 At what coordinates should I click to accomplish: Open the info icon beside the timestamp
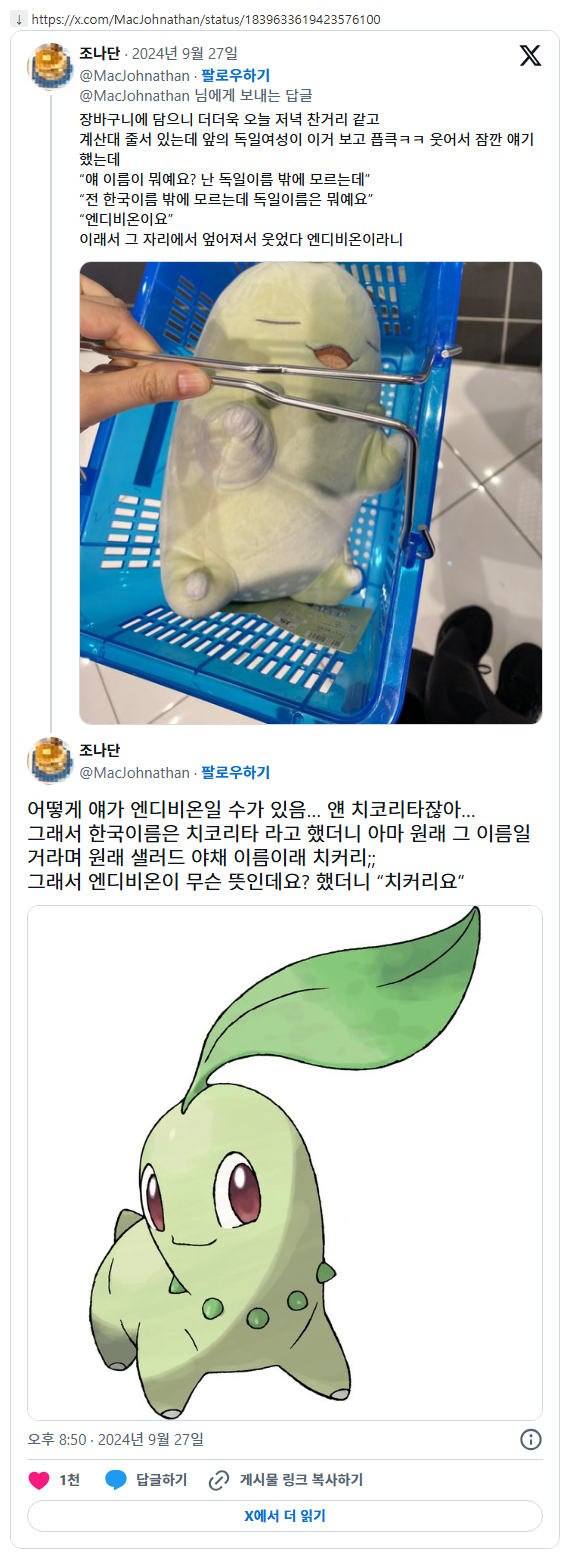pos(531,1439)
